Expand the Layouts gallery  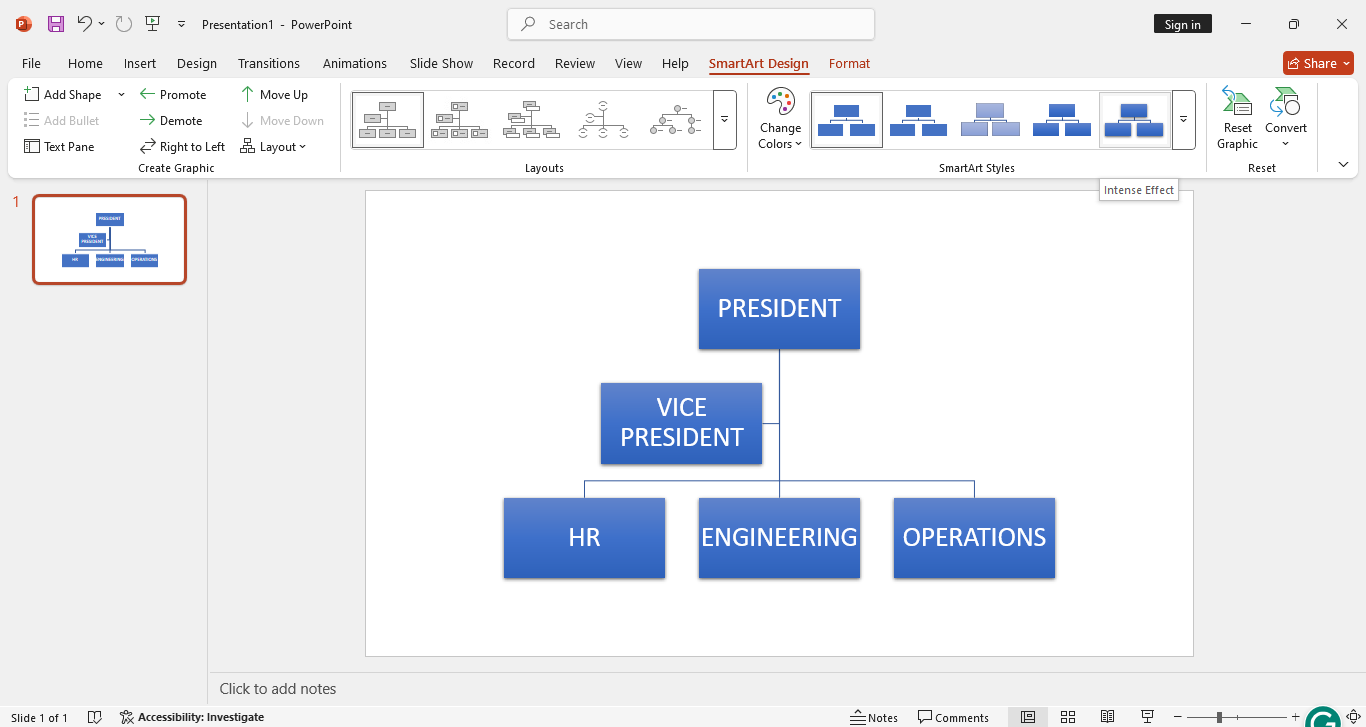[724, 119]
